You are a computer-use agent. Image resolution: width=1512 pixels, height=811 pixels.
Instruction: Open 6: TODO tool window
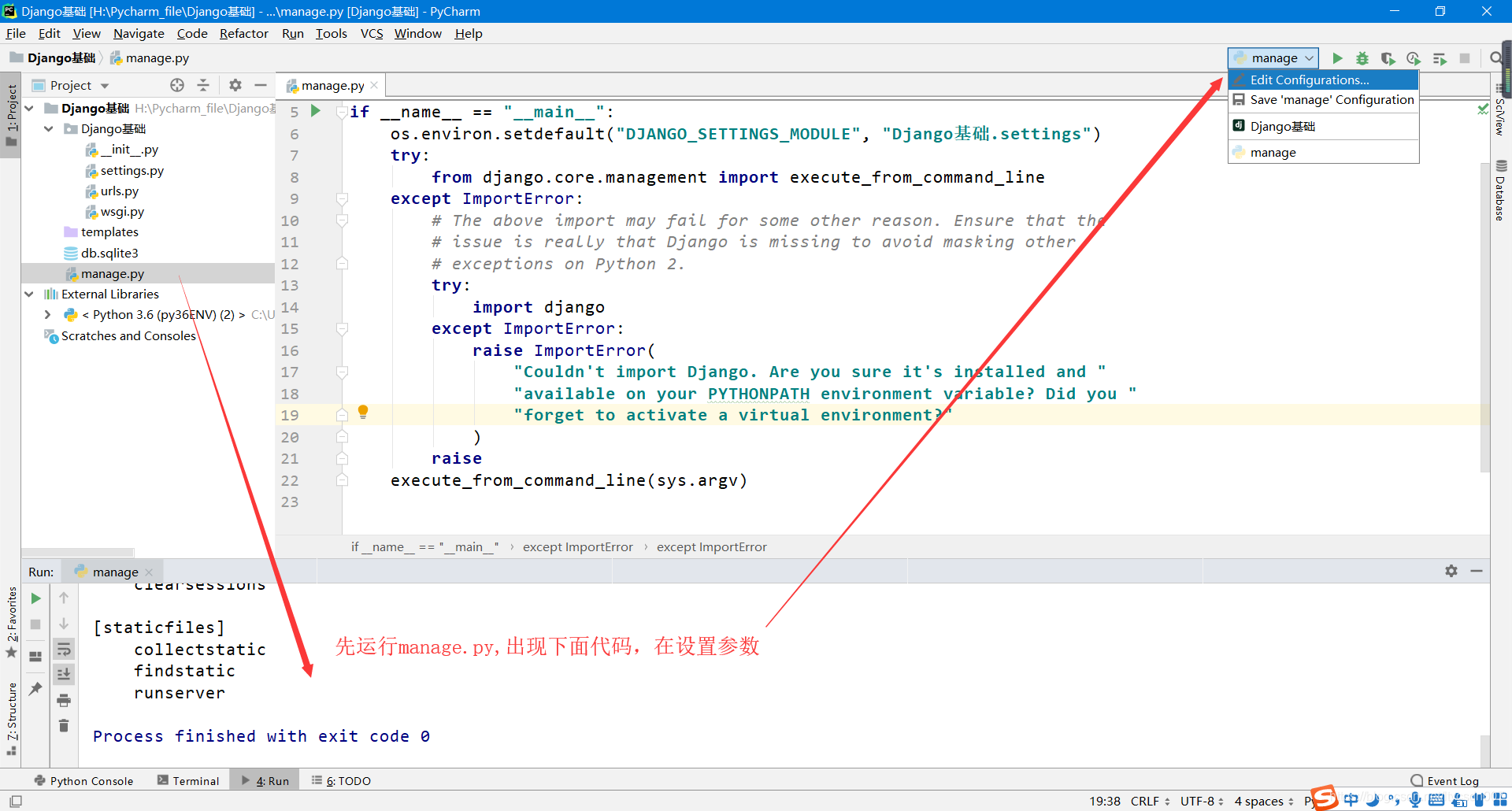click(341, 780)
